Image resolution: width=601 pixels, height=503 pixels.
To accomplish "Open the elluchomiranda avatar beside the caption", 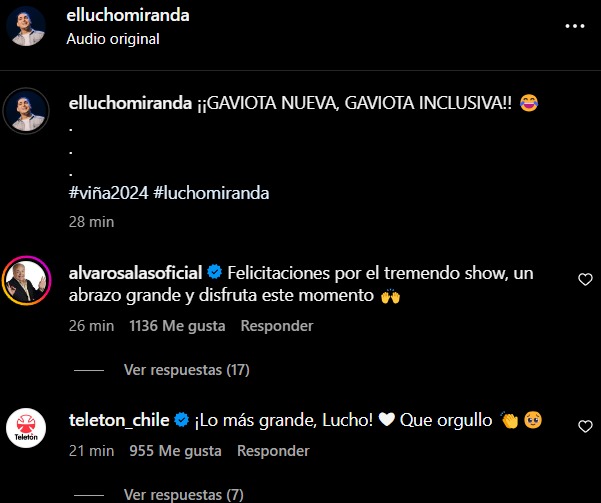I will coord(26,111).
